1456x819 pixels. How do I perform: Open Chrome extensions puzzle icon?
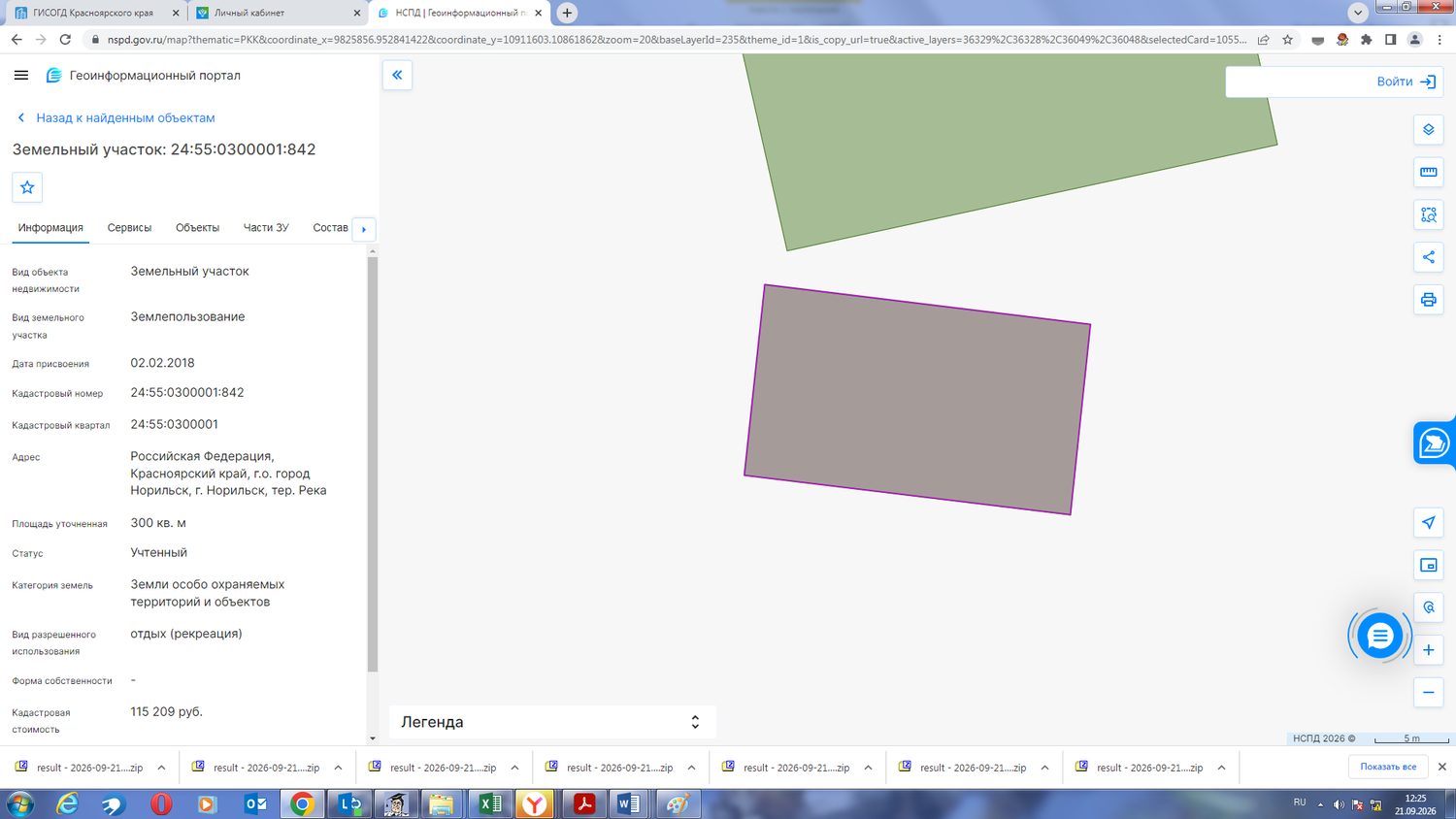point(1366,40)
